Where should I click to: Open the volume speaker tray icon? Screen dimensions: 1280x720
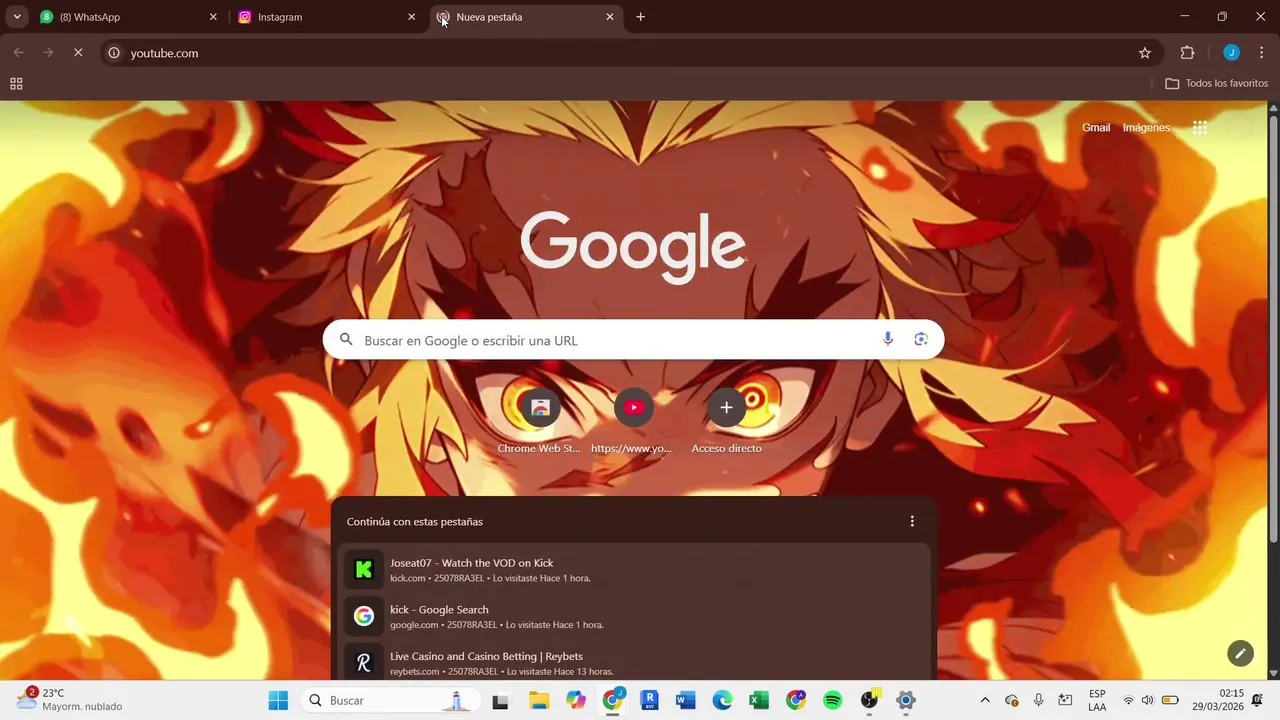click(x=1147, y=700)
